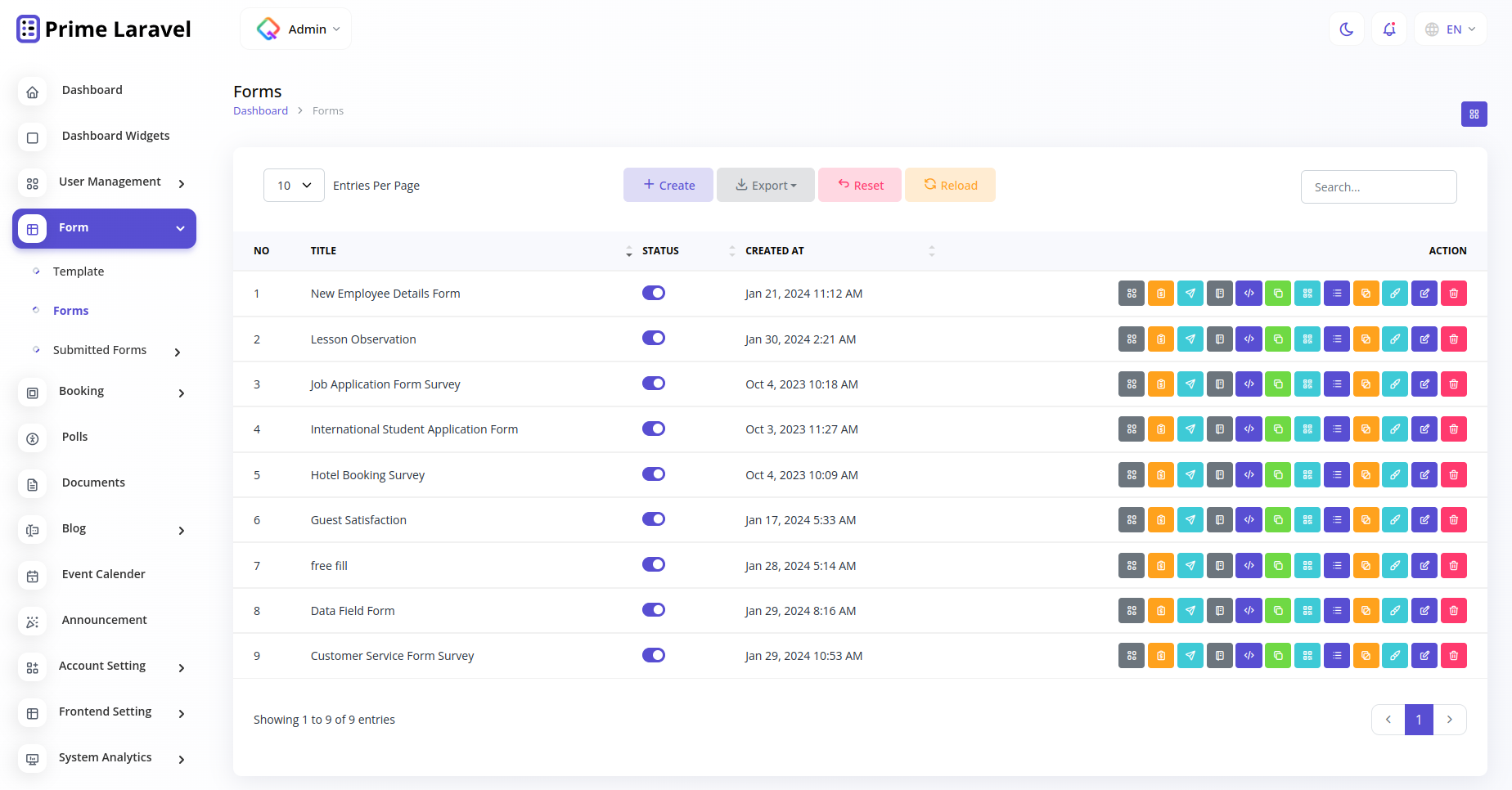Turn off status for International Student Application Form

(654, 429)
